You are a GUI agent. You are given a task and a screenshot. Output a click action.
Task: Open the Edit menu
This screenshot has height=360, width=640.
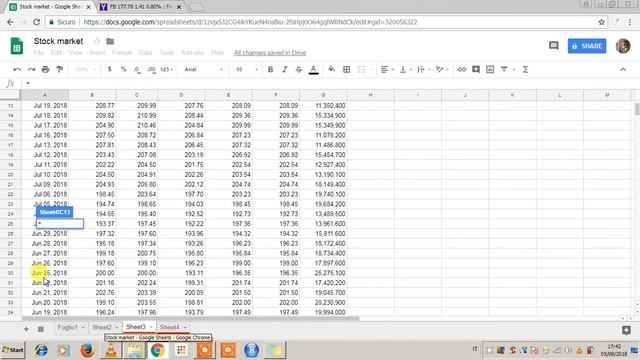tap(56, 53)
